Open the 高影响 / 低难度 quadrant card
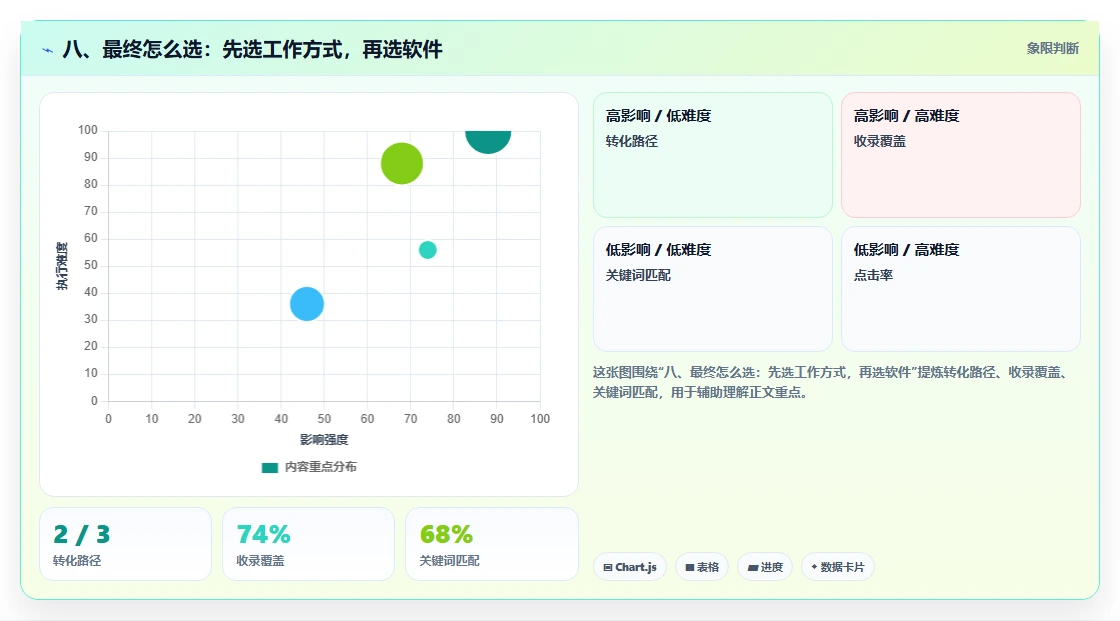Viewport: 1120px width, 621px height. click(713, 155)
